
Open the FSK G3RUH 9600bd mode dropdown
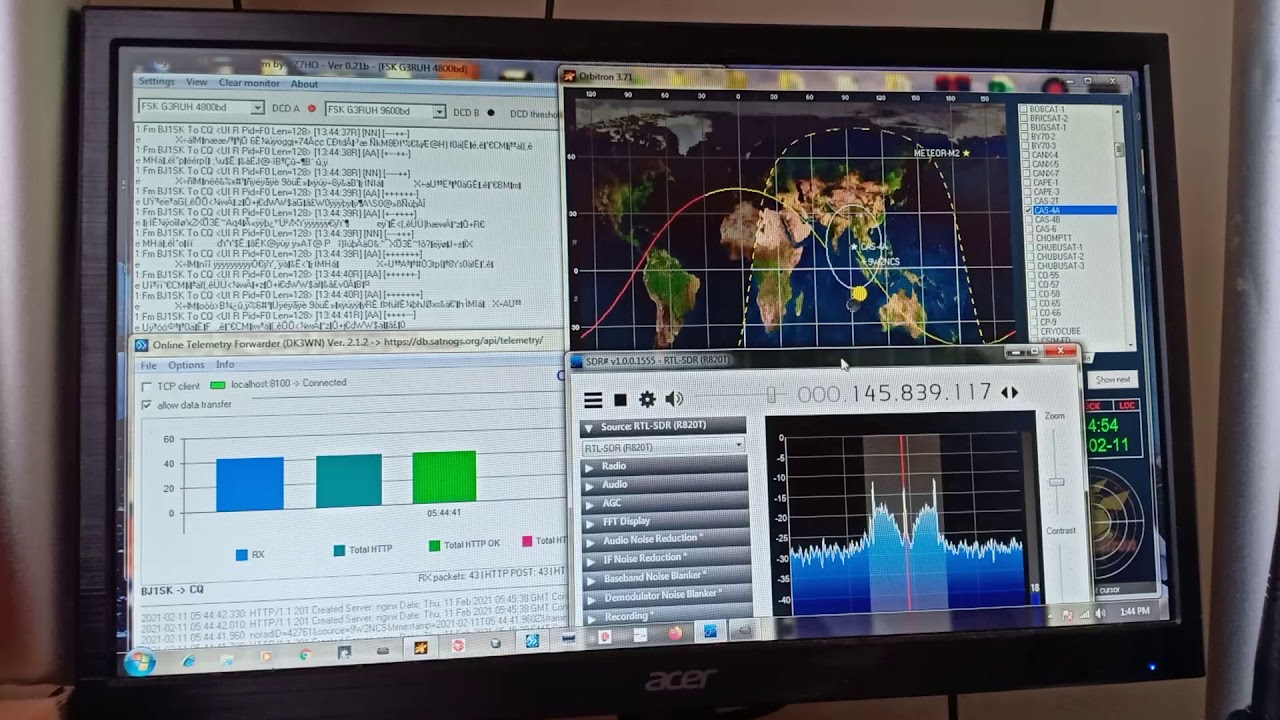(386, 111)
